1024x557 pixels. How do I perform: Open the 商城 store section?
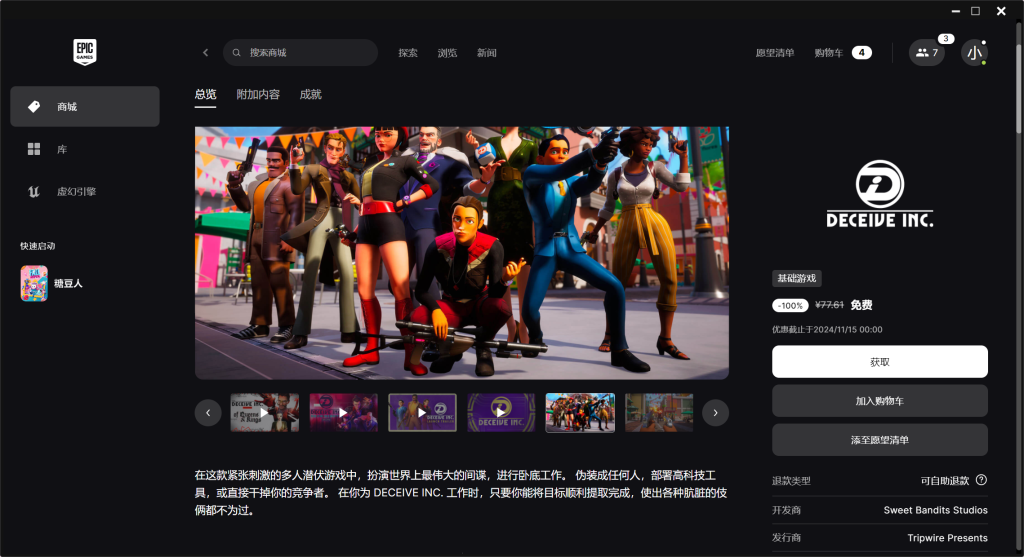click(x=85, y=106)
